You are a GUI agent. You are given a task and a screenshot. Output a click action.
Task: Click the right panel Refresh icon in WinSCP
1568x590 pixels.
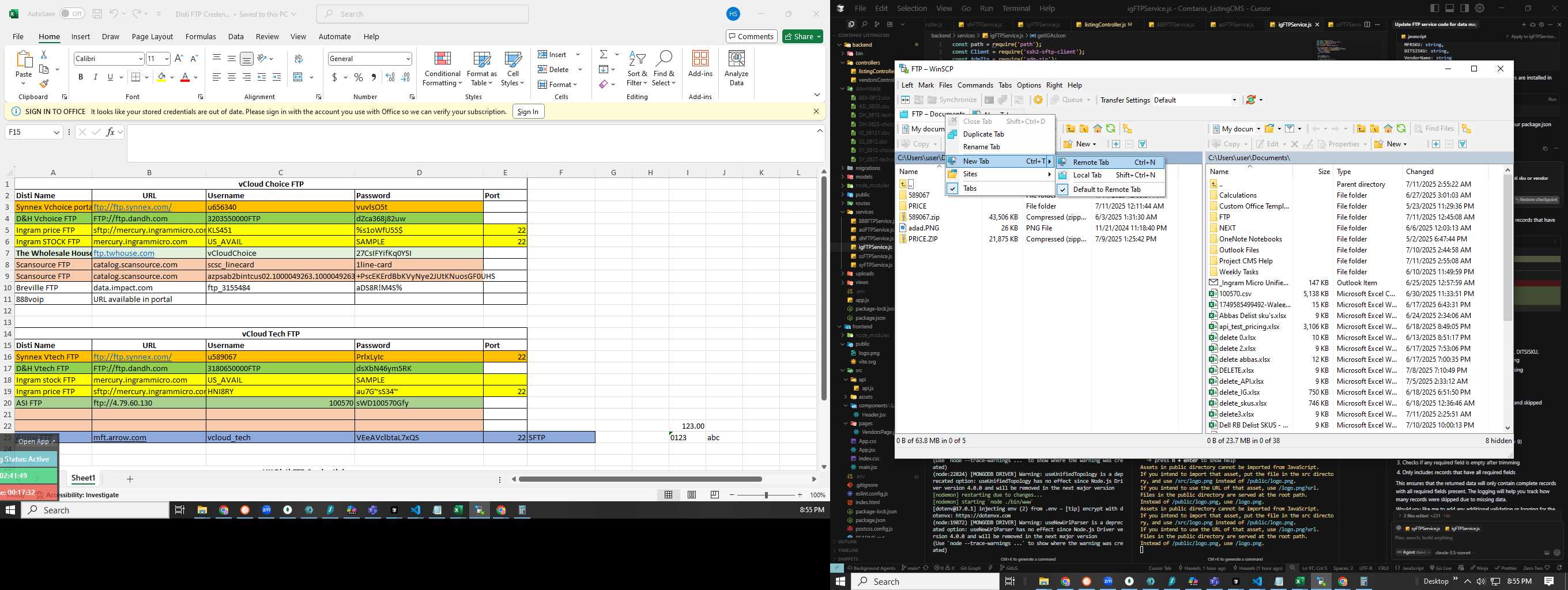1401,128
